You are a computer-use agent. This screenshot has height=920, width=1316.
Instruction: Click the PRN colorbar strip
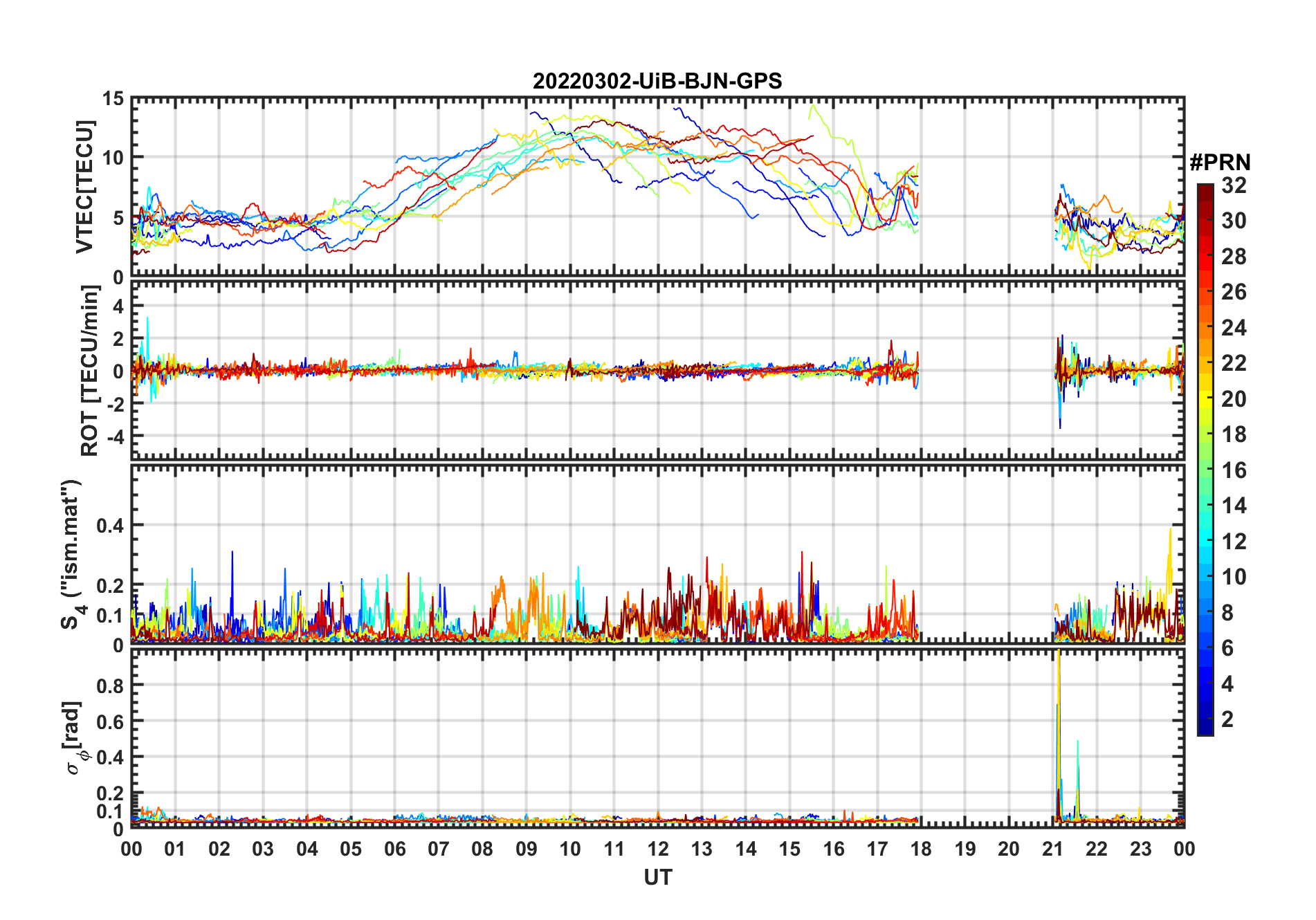point(1205,459)
